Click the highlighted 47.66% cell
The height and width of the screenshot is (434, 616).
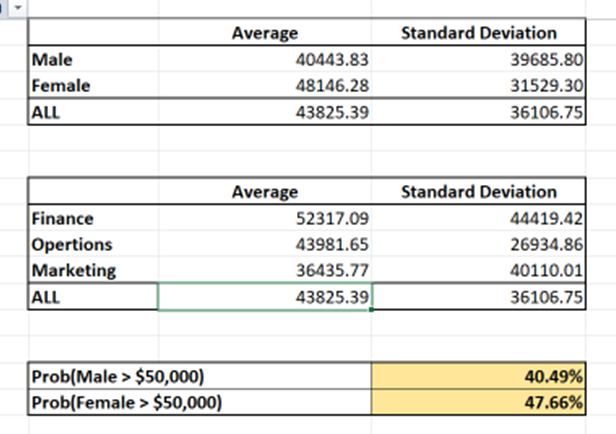point(478,402)
